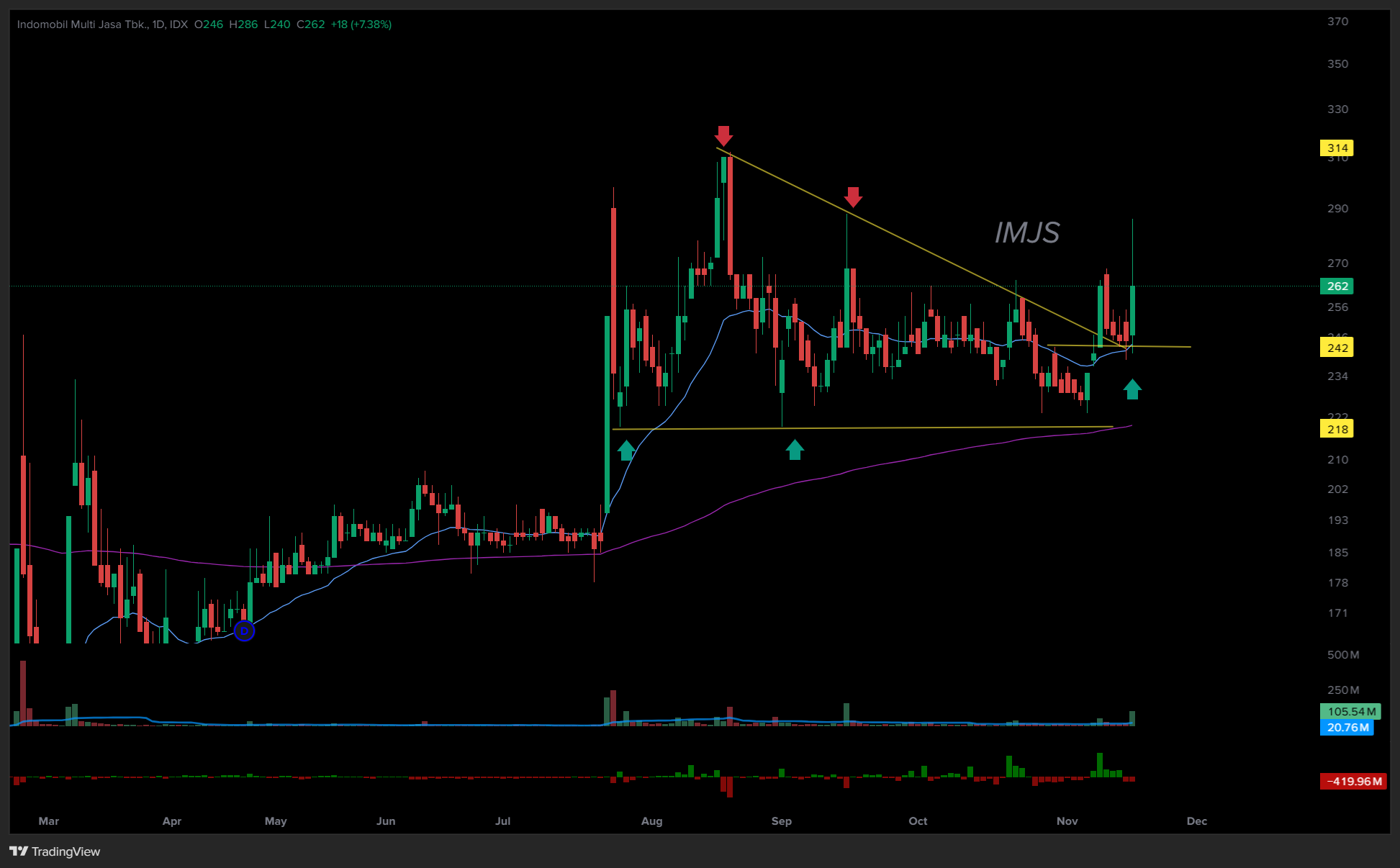Select the yellow 218 support price label
Image resolution: width=1400 pixels, height=868 pixels.
point(1337,430)
